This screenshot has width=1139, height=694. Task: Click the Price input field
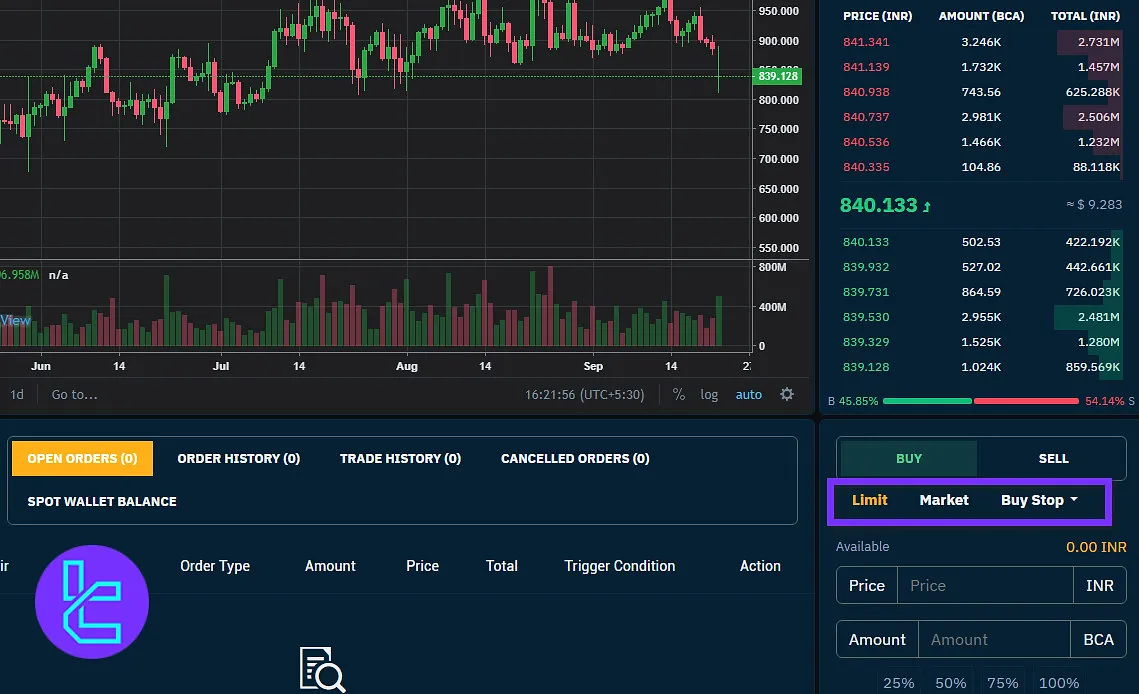pyautogui.click(x=984, y=586)
